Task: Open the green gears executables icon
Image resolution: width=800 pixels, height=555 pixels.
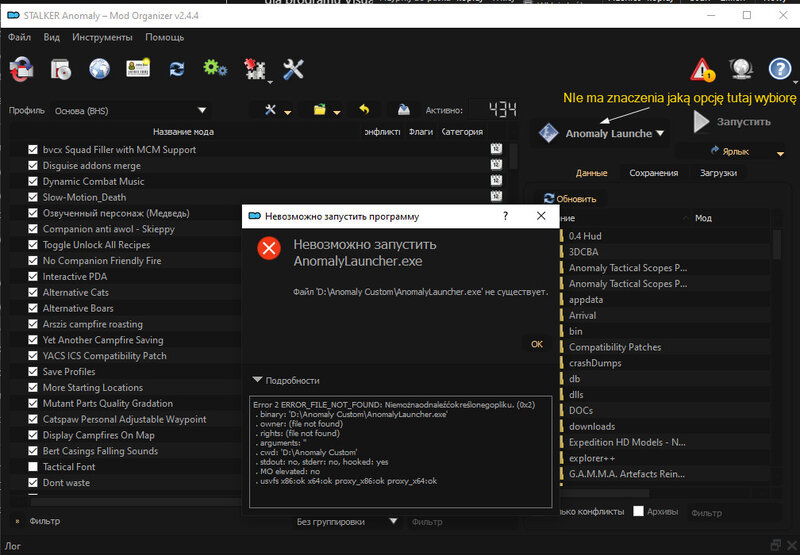Action: tap(215, 70)
